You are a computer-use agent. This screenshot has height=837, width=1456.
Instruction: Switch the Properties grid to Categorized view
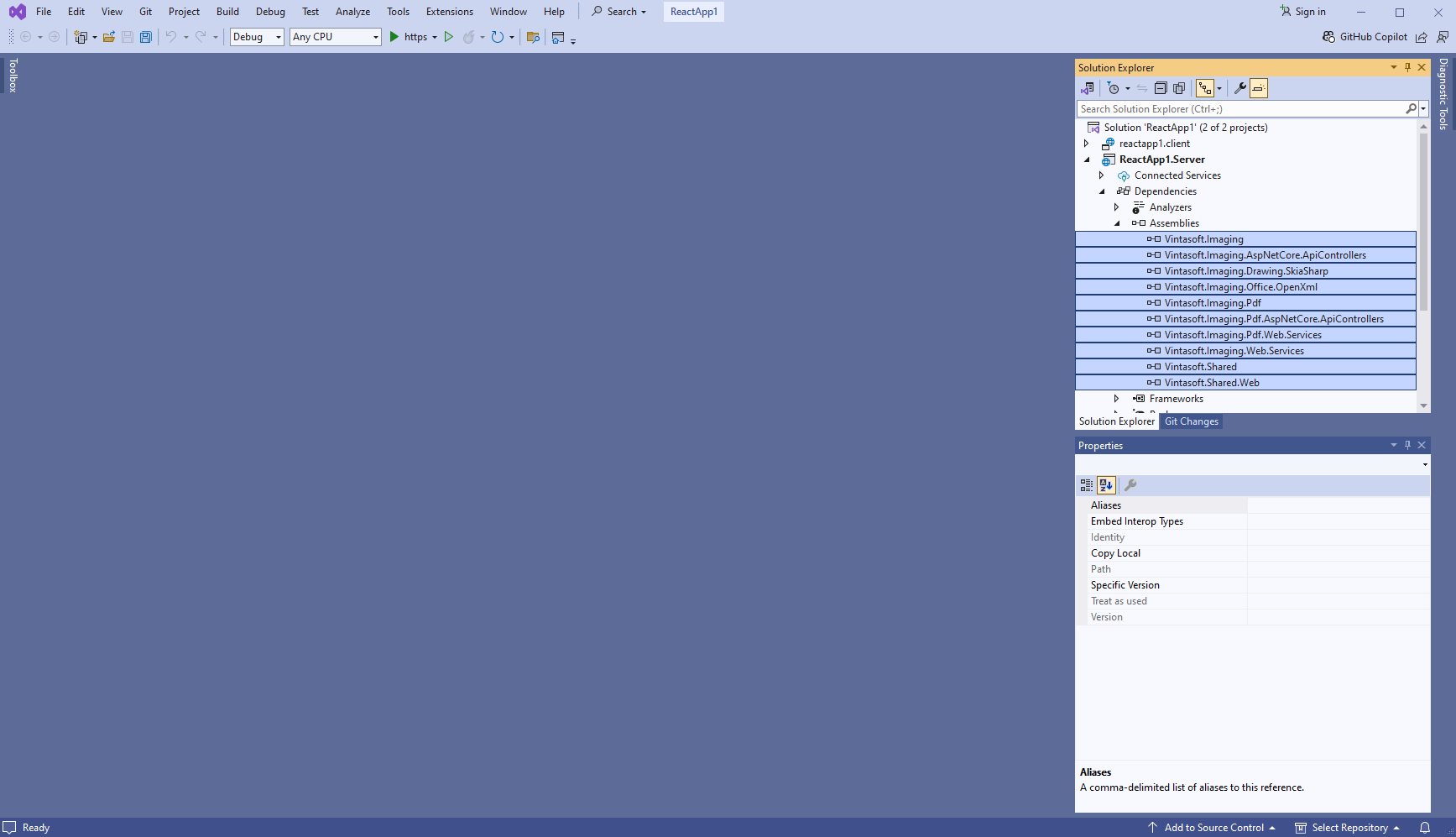pyautogui.click(x=1087, y=485)
